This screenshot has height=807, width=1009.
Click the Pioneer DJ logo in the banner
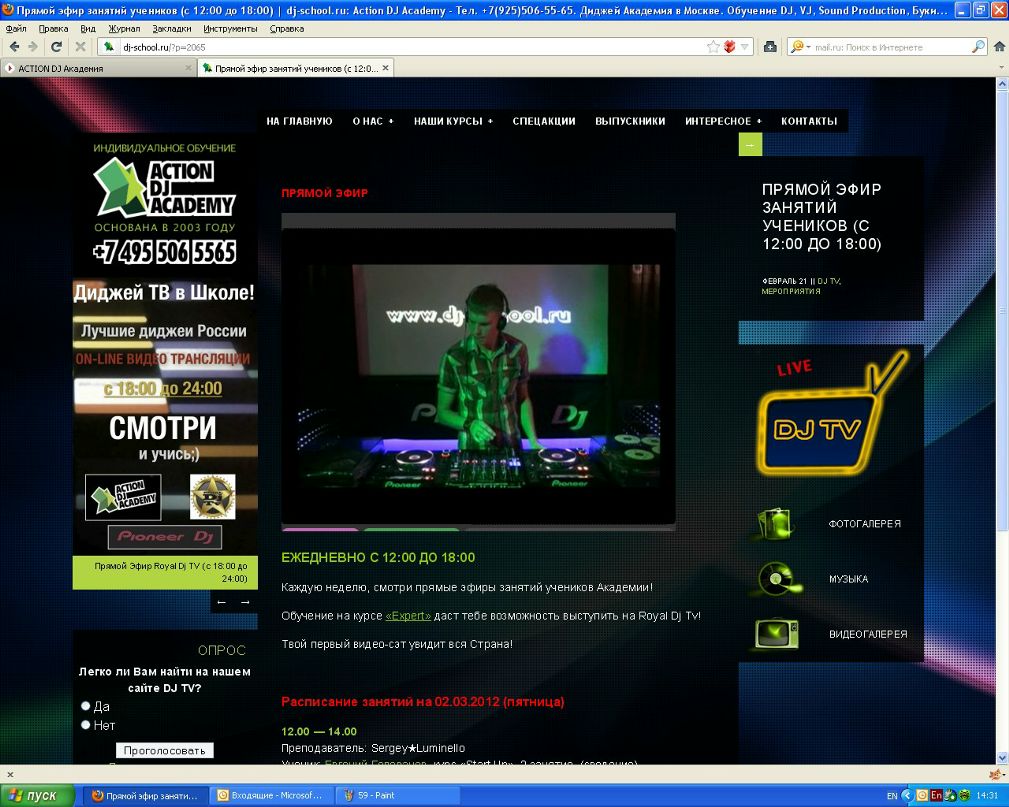165,537
